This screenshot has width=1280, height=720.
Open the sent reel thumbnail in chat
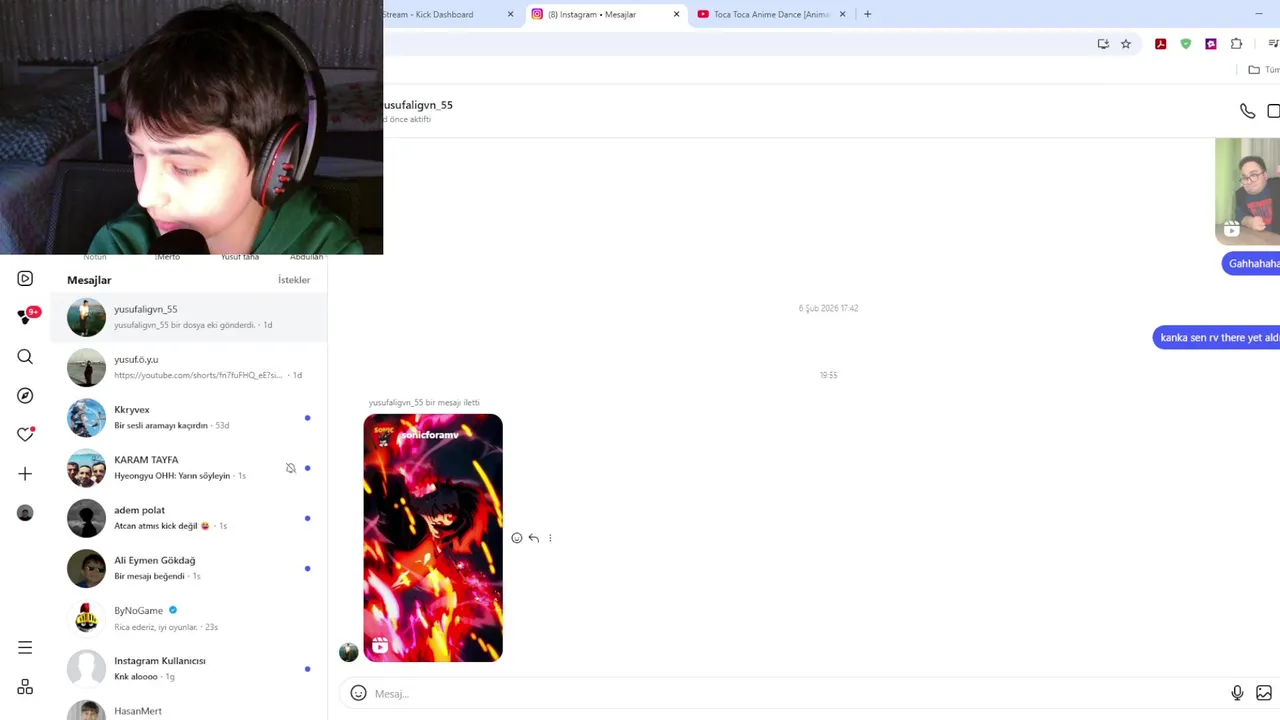point(1247,192)
